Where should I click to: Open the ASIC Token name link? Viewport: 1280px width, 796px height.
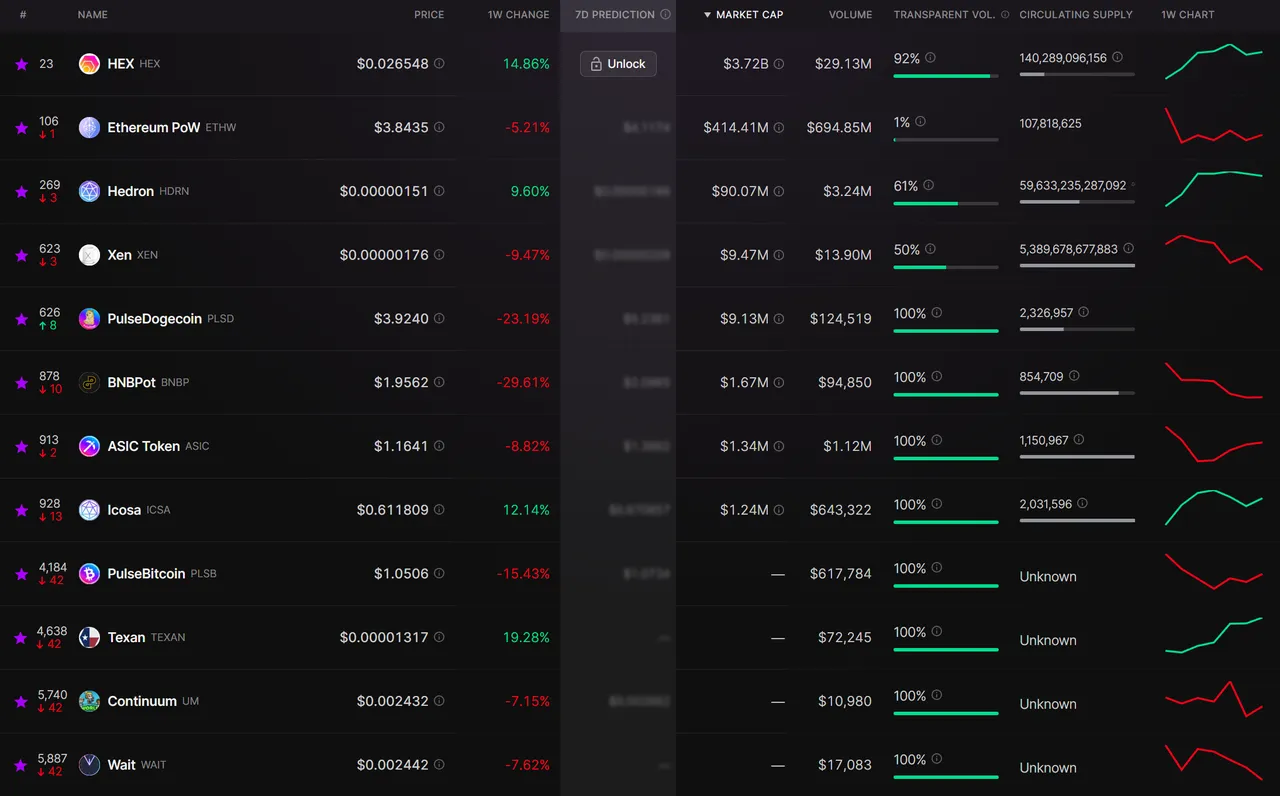(144, 446)
